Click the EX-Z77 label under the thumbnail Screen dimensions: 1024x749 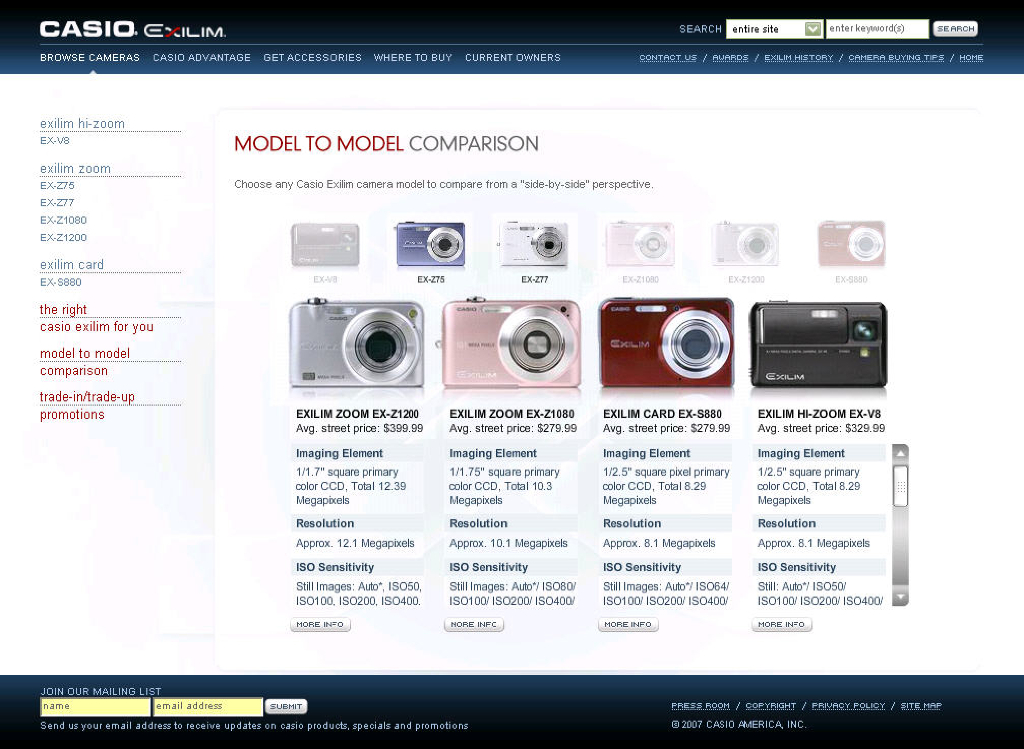coord(535,279)
